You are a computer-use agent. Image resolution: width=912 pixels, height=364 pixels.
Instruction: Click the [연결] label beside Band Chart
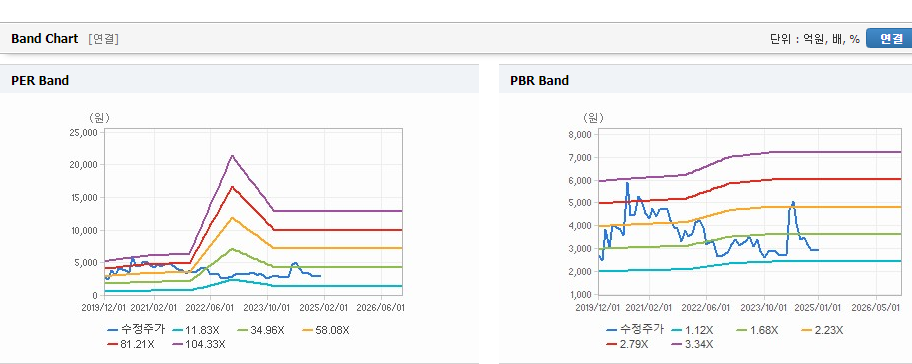[x=104, y=39]
